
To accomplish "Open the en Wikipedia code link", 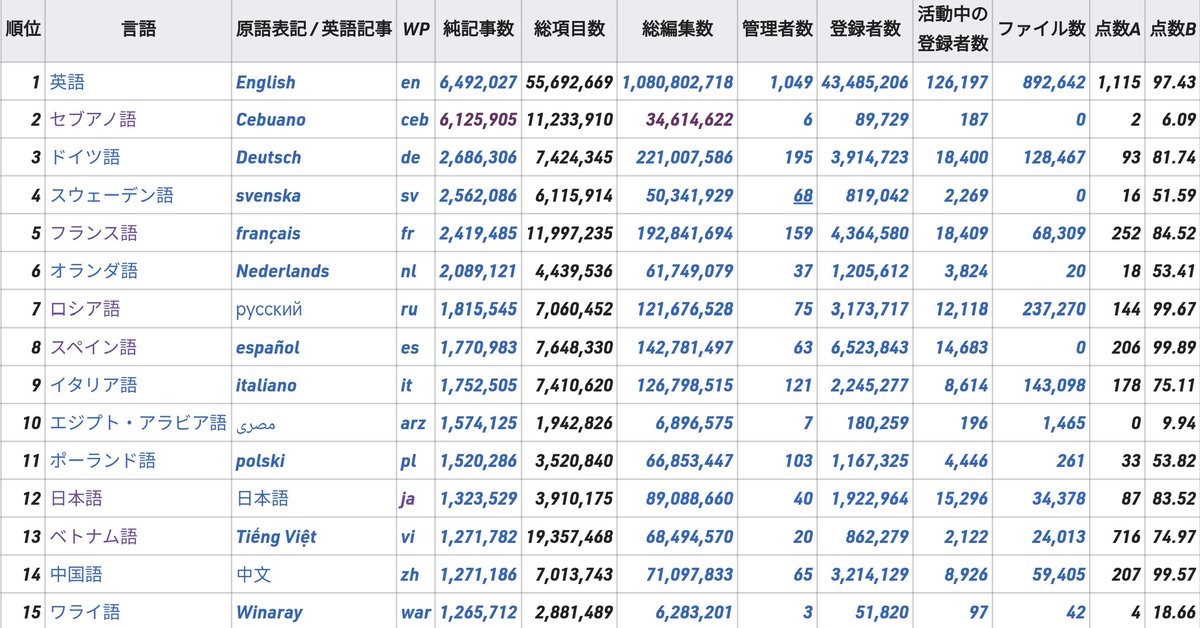I will (x=410, y=83).
